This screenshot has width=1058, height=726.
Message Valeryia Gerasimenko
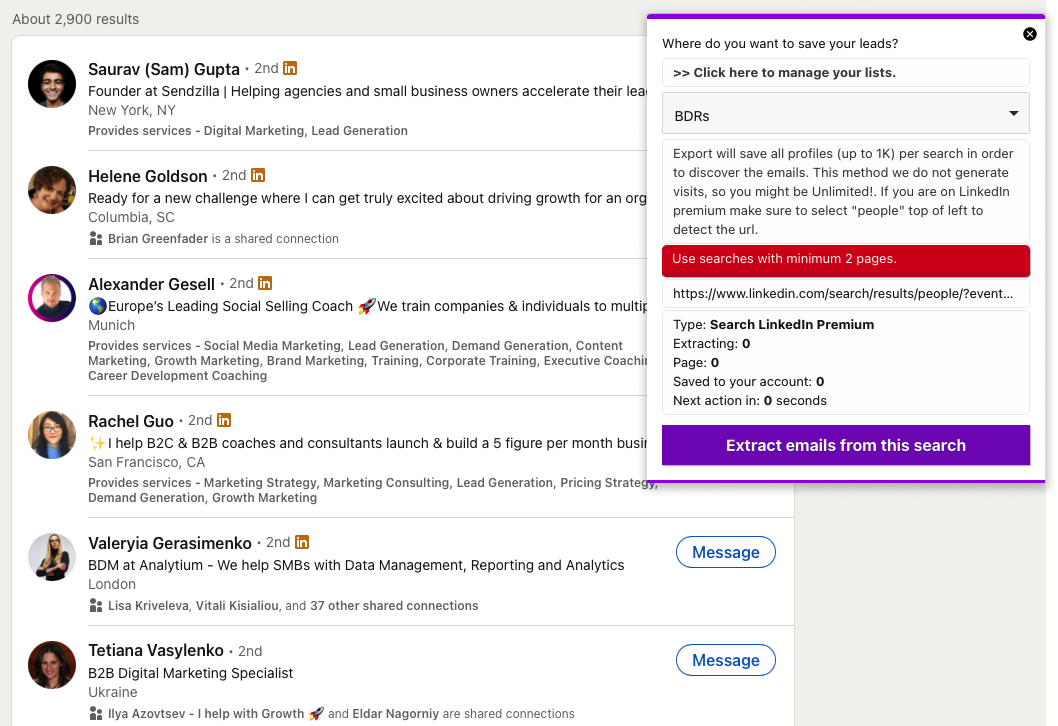coord(725,552)
